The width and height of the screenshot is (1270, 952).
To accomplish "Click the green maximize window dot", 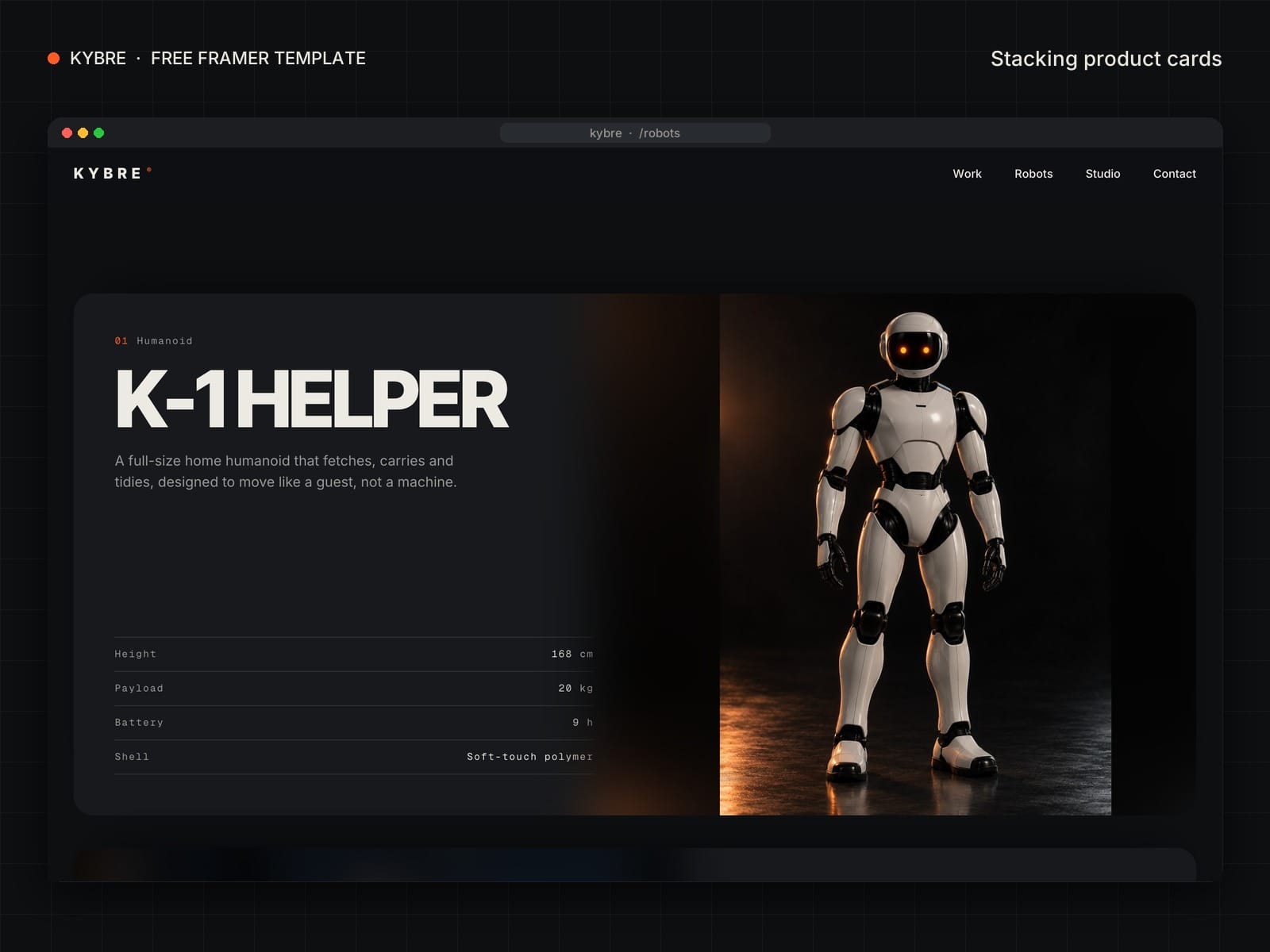I will click(99, 132).
